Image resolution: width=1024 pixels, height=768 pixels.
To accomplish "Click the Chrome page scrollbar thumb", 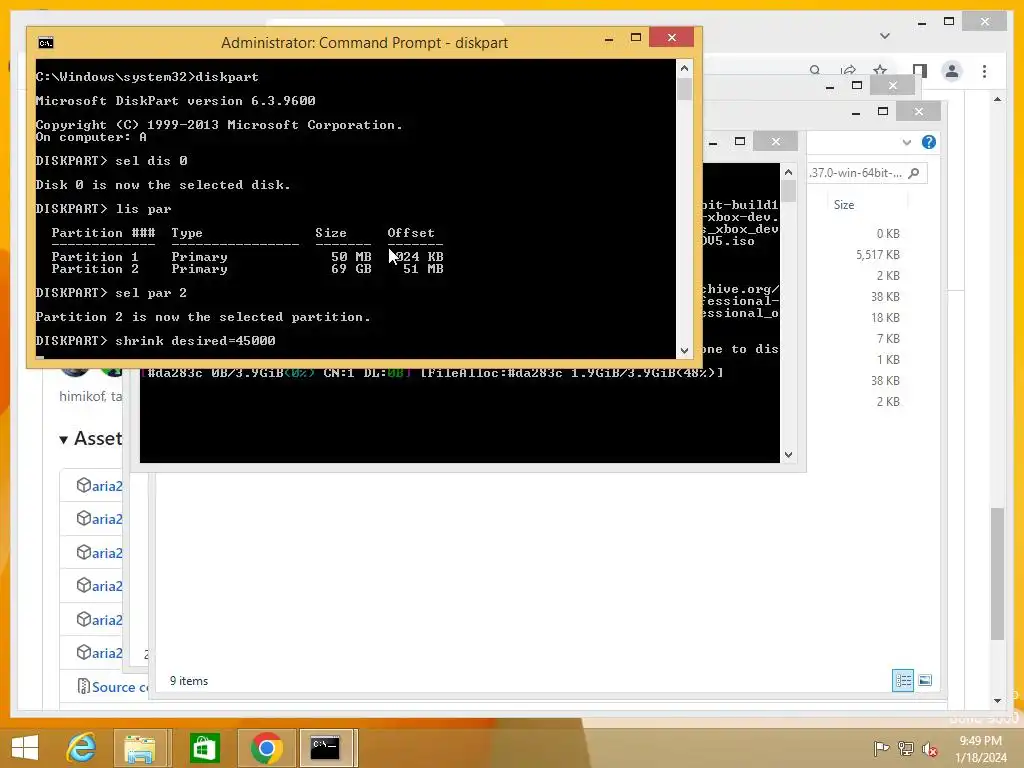I will 997,574.
